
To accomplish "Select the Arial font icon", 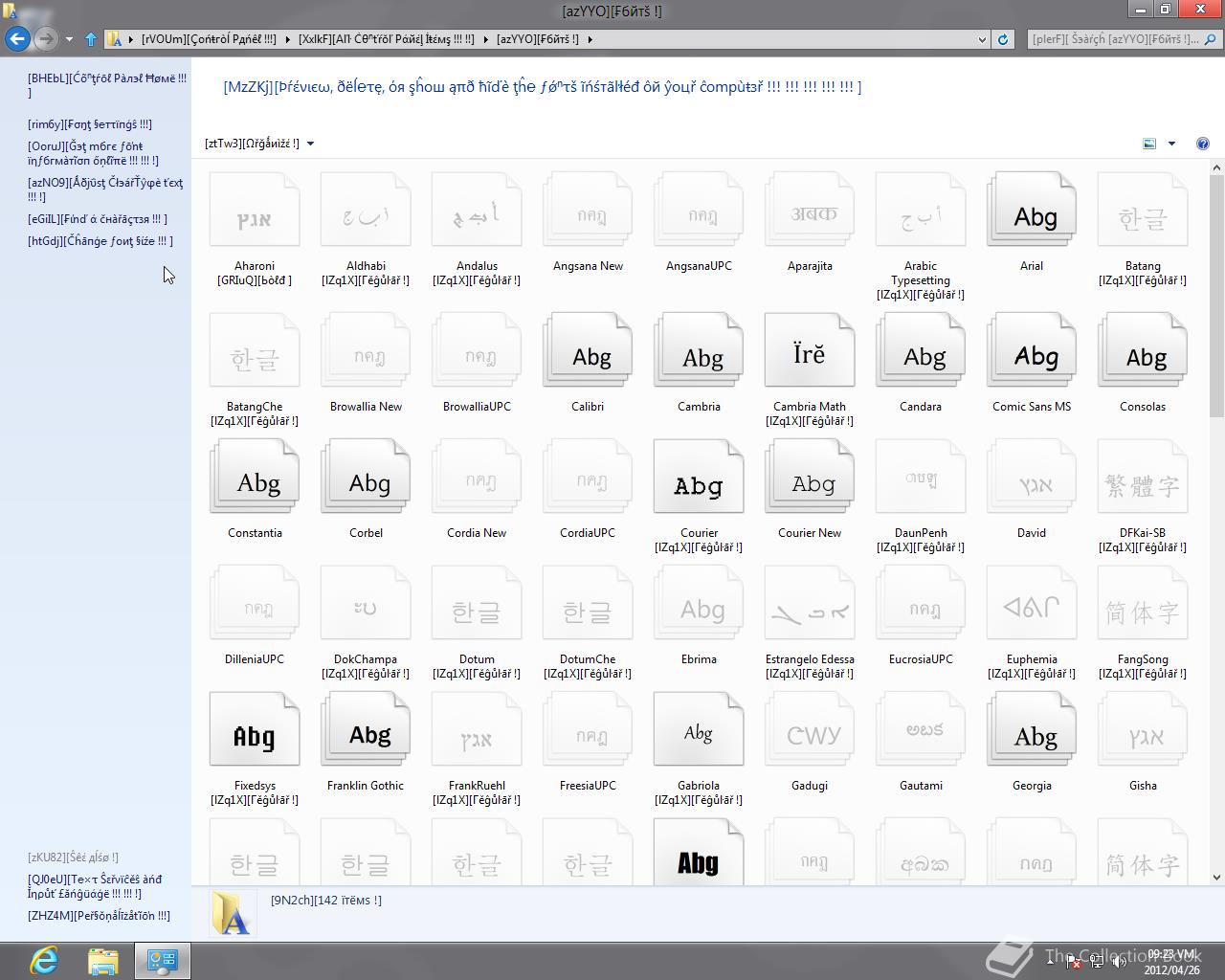I will (1032, 211).
